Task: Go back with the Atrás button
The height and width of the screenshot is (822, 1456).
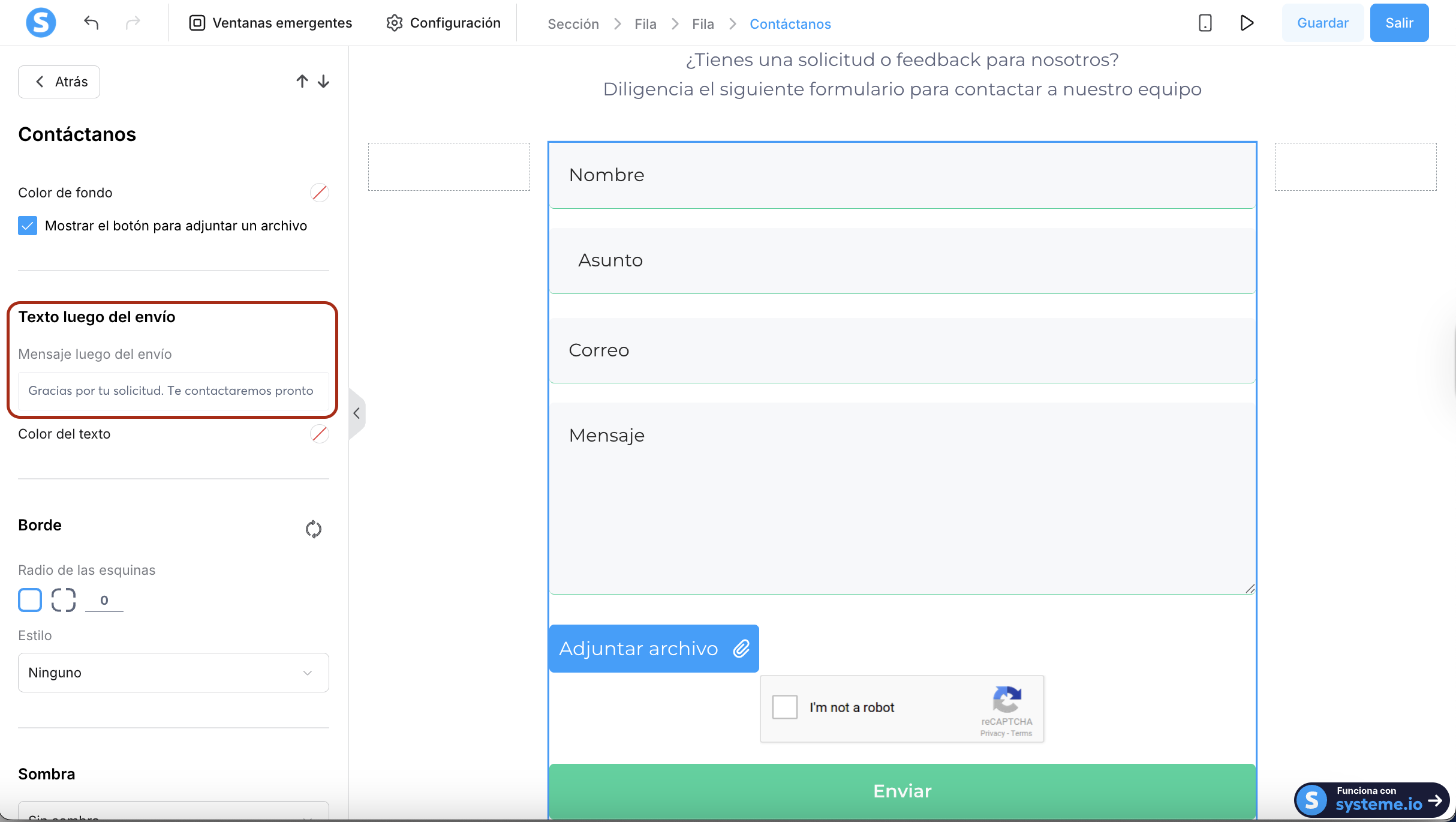Action: (59, 82)
